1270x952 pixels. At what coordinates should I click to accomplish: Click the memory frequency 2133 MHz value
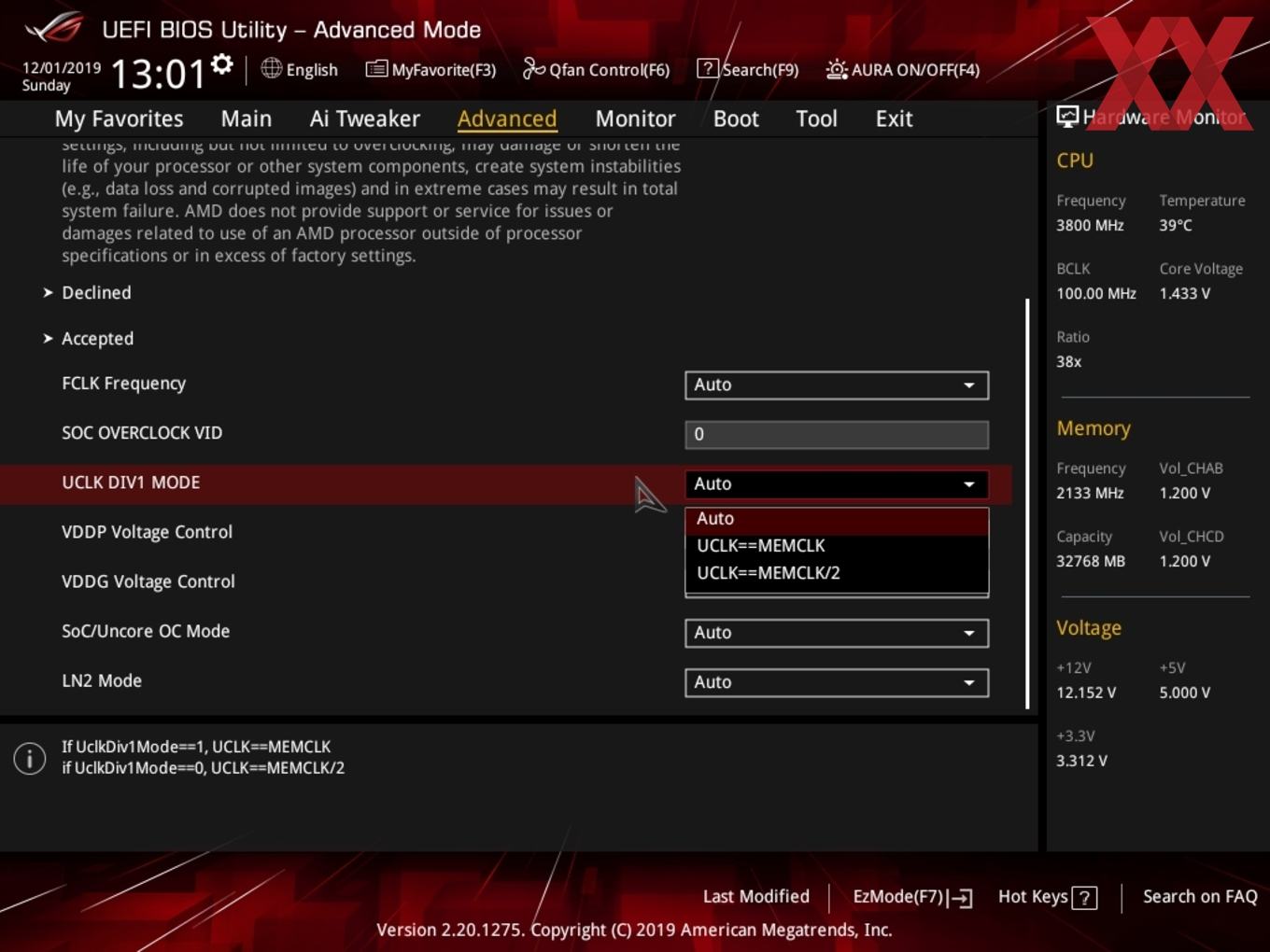(1090, 493)
